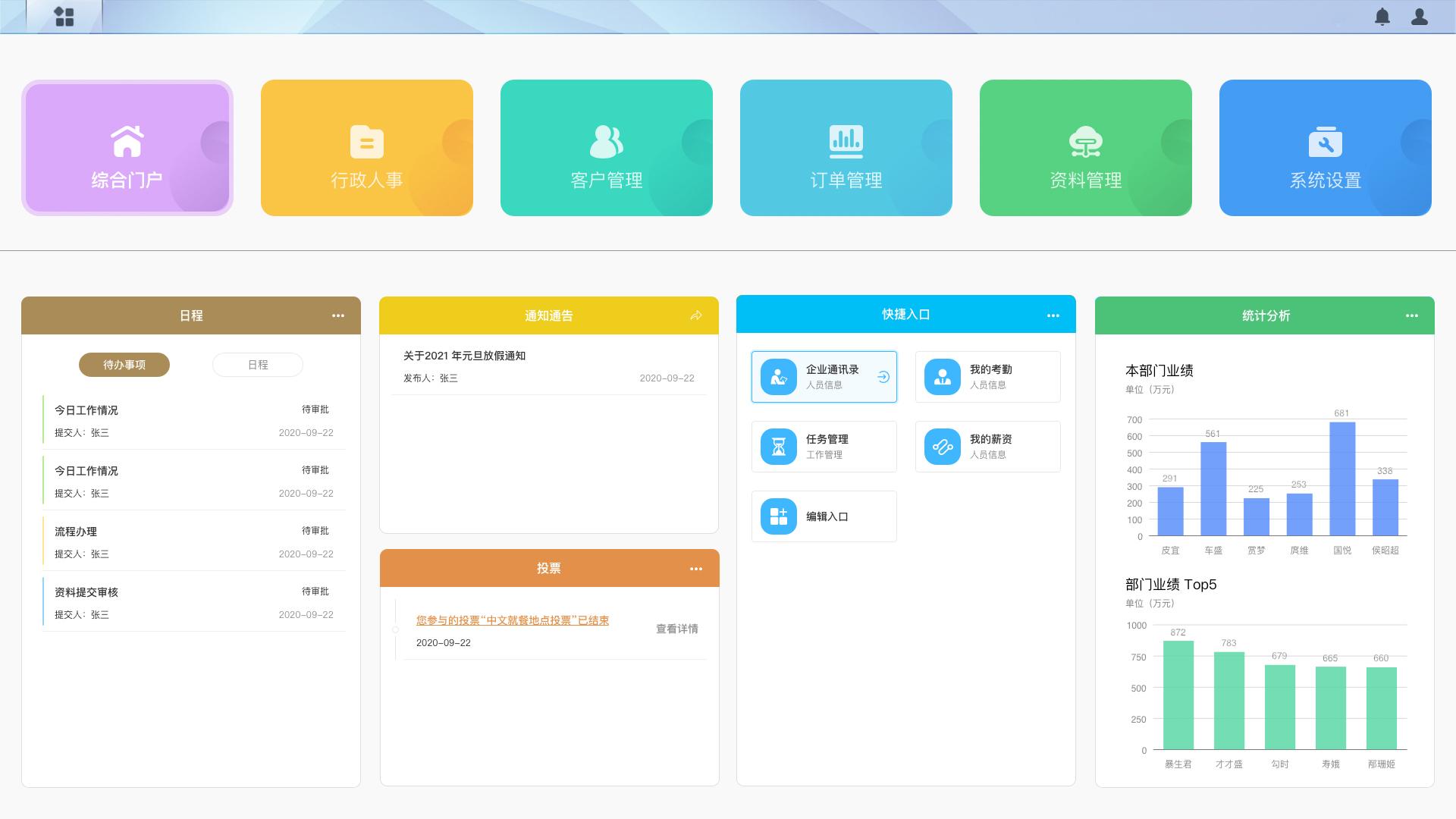Click 部门业绩 Top5 chart title
1456x819 pixels.
(1171, 585)
